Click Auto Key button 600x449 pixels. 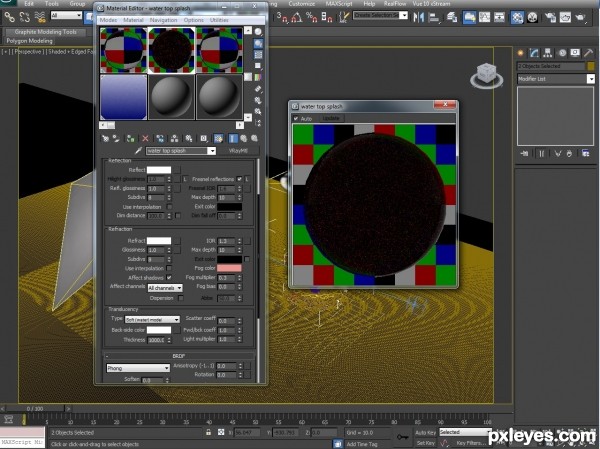click(425, 432)
